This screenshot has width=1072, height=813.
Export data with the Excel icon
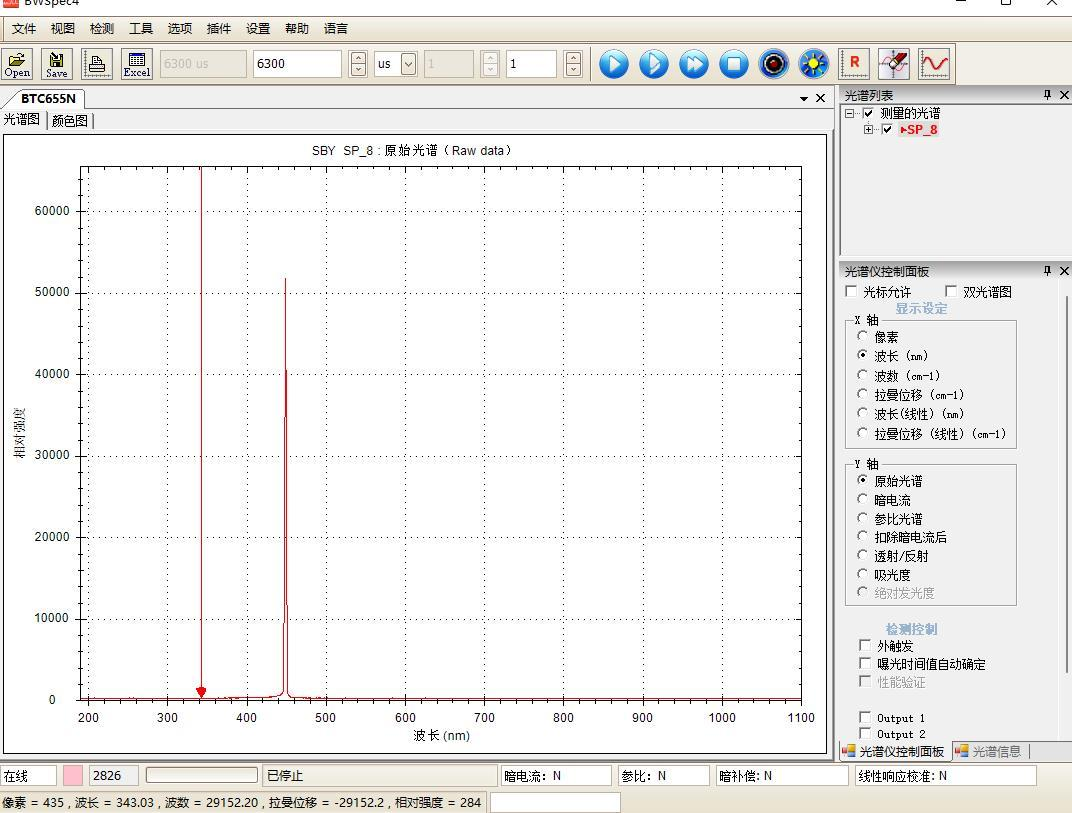(x=137, y=64)
